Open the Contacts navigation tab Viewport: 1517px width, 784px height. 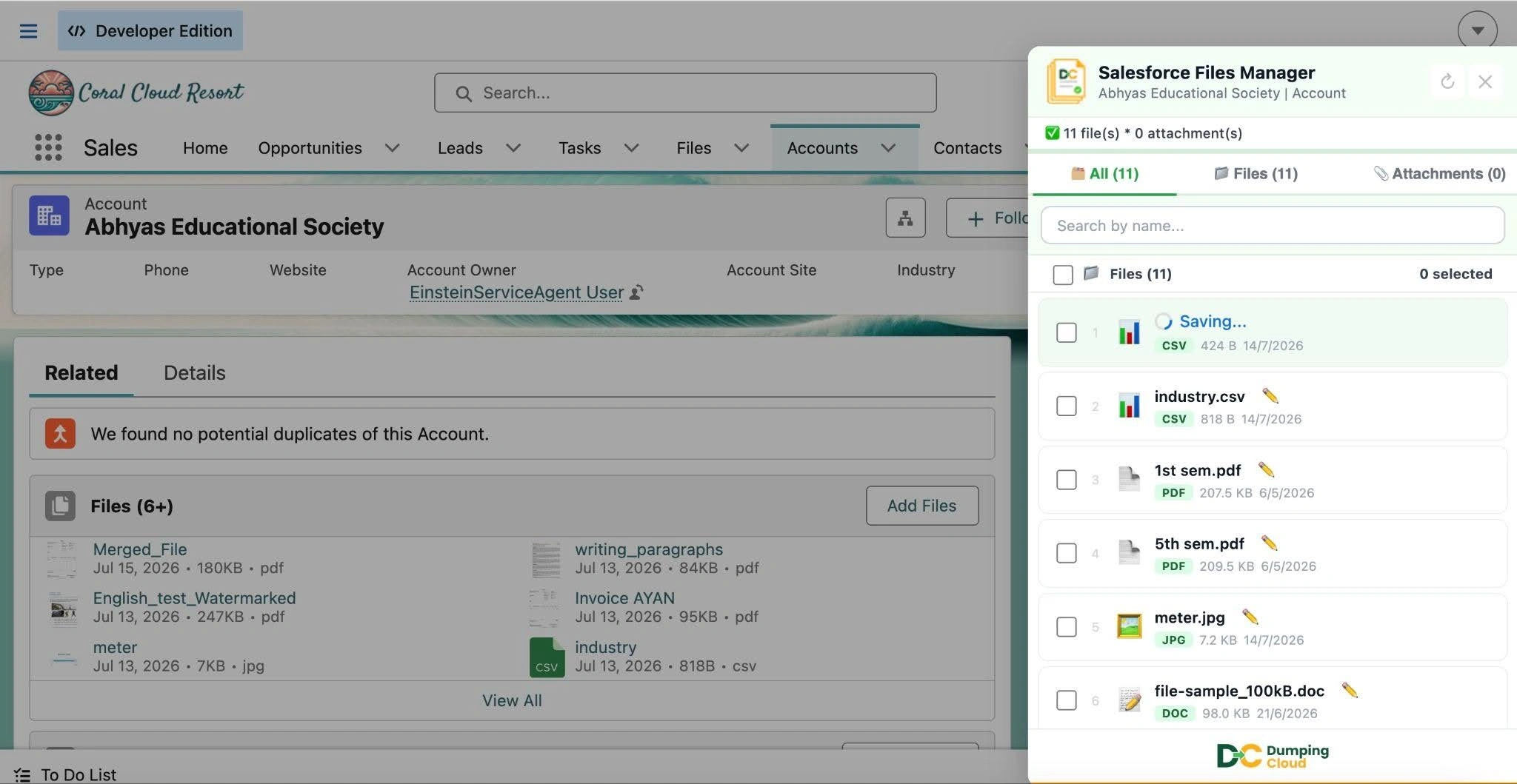click(x=967, y=148)
